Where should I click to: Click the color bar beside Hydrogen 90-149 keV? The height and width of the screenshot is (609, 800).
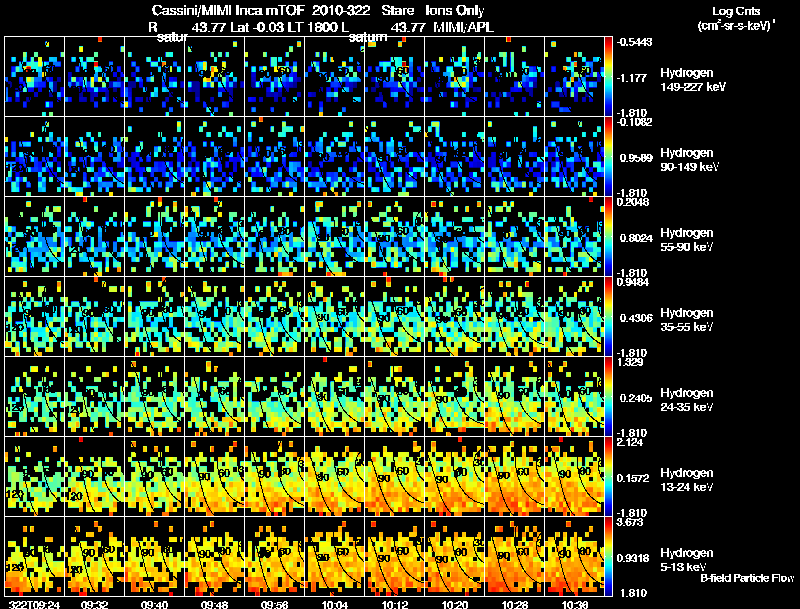(x=608, y=157)
